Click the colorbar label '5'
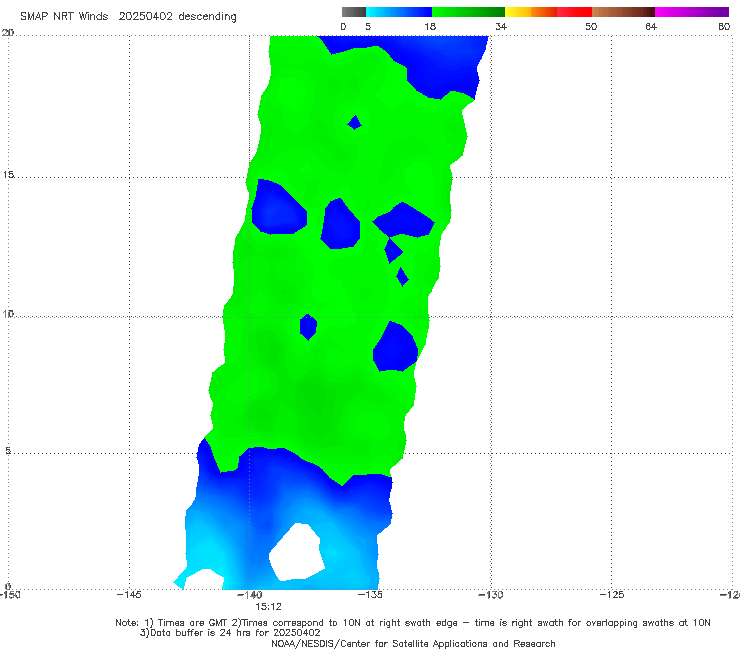 coord(368,26)
